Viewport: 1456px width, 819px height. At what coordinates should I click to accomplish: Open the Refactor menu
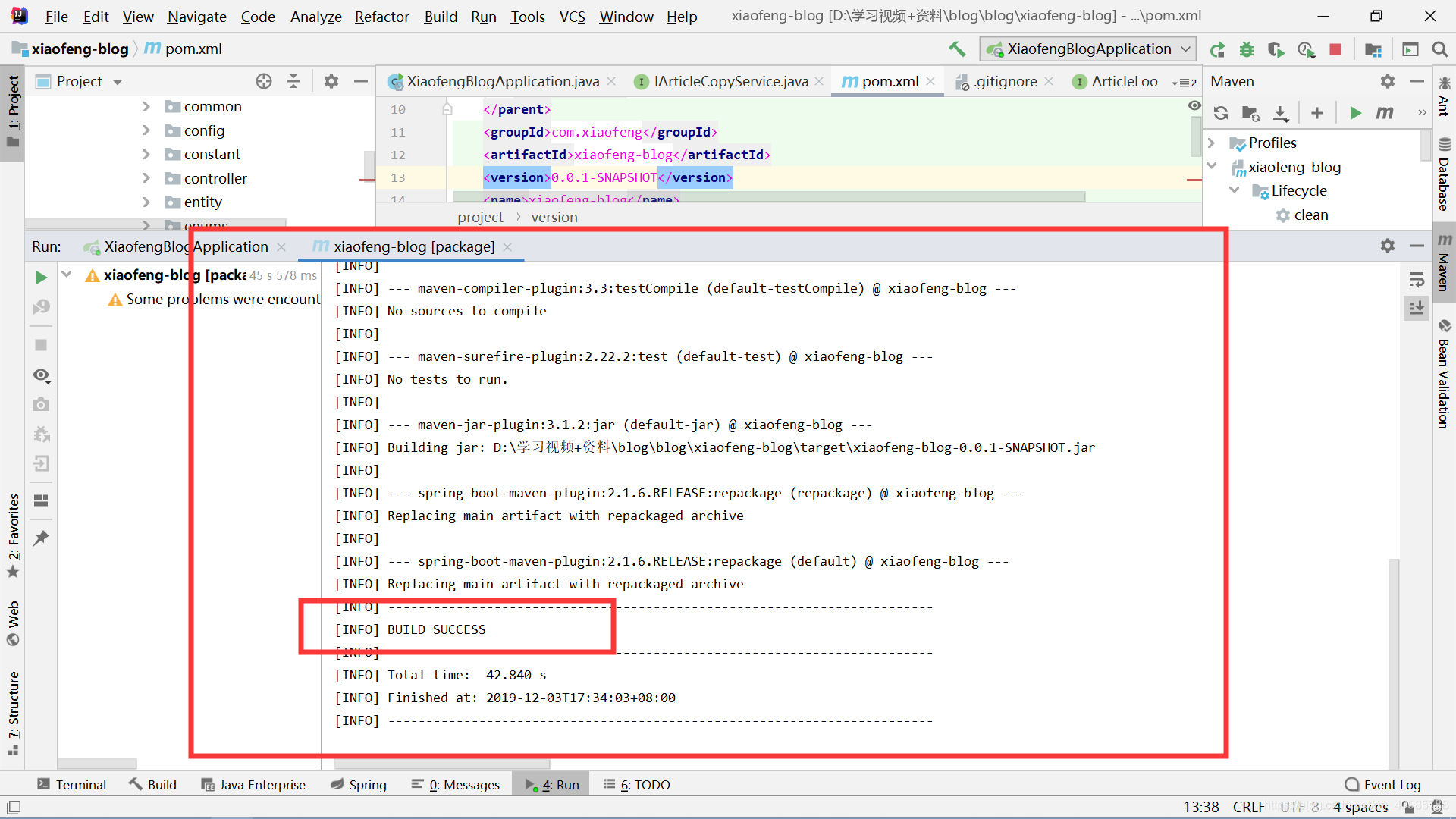coord(381,17)
